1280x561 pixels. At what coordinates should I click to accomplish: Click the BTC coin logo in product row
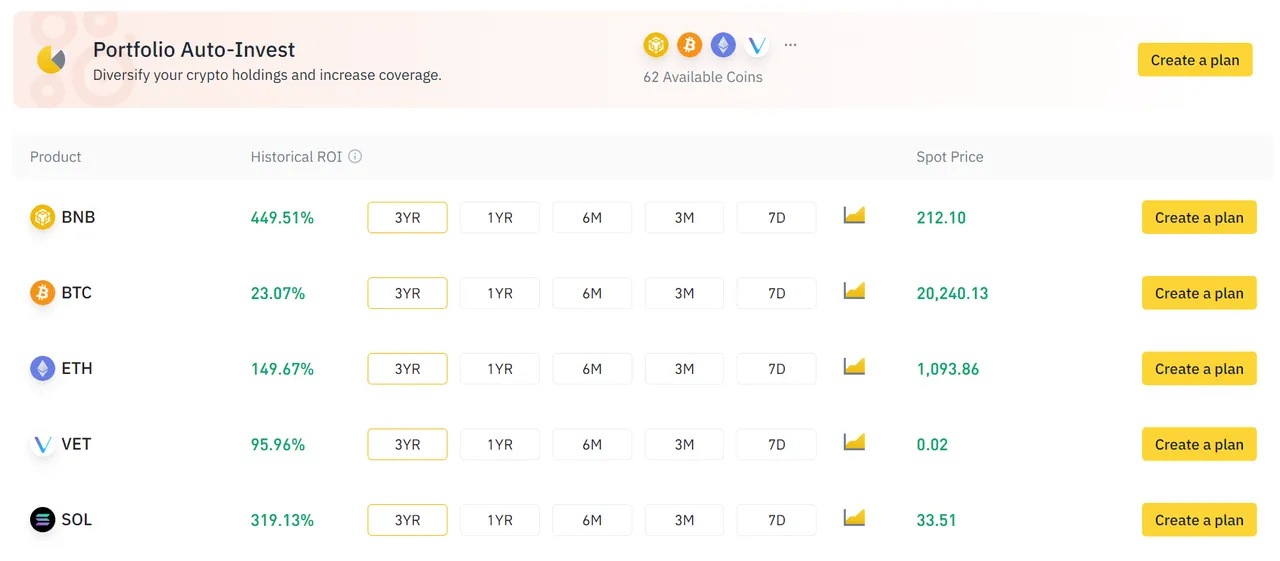[x=42, y=293]
